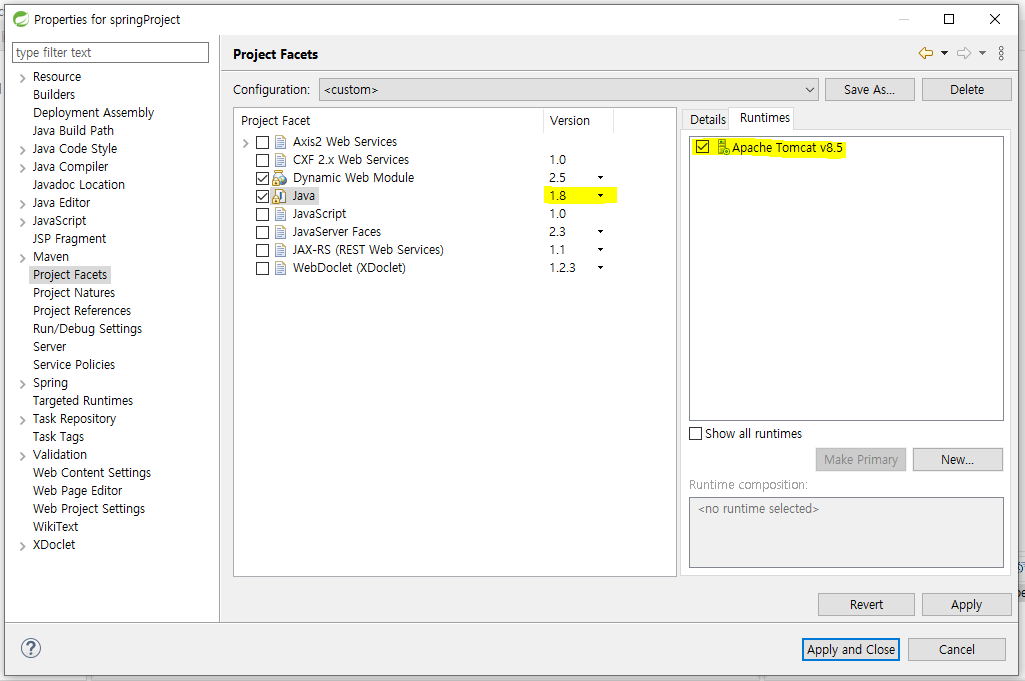Click Apply and Close button
Viewport: 1025px width, 681px height.
[x=850, y=649]
